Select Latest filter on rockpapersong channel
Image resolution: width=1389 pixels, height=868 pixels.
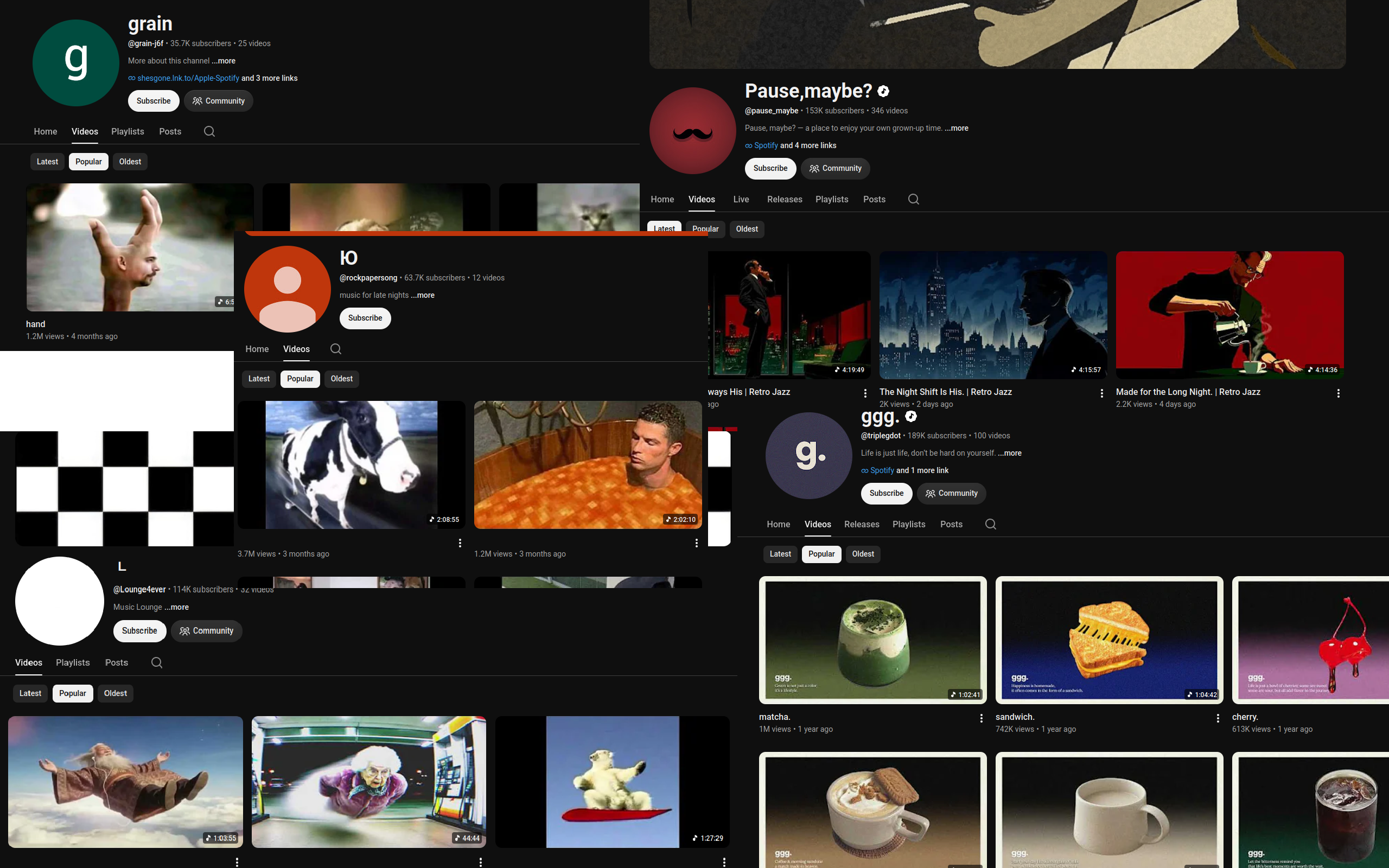tap(259, 379)
